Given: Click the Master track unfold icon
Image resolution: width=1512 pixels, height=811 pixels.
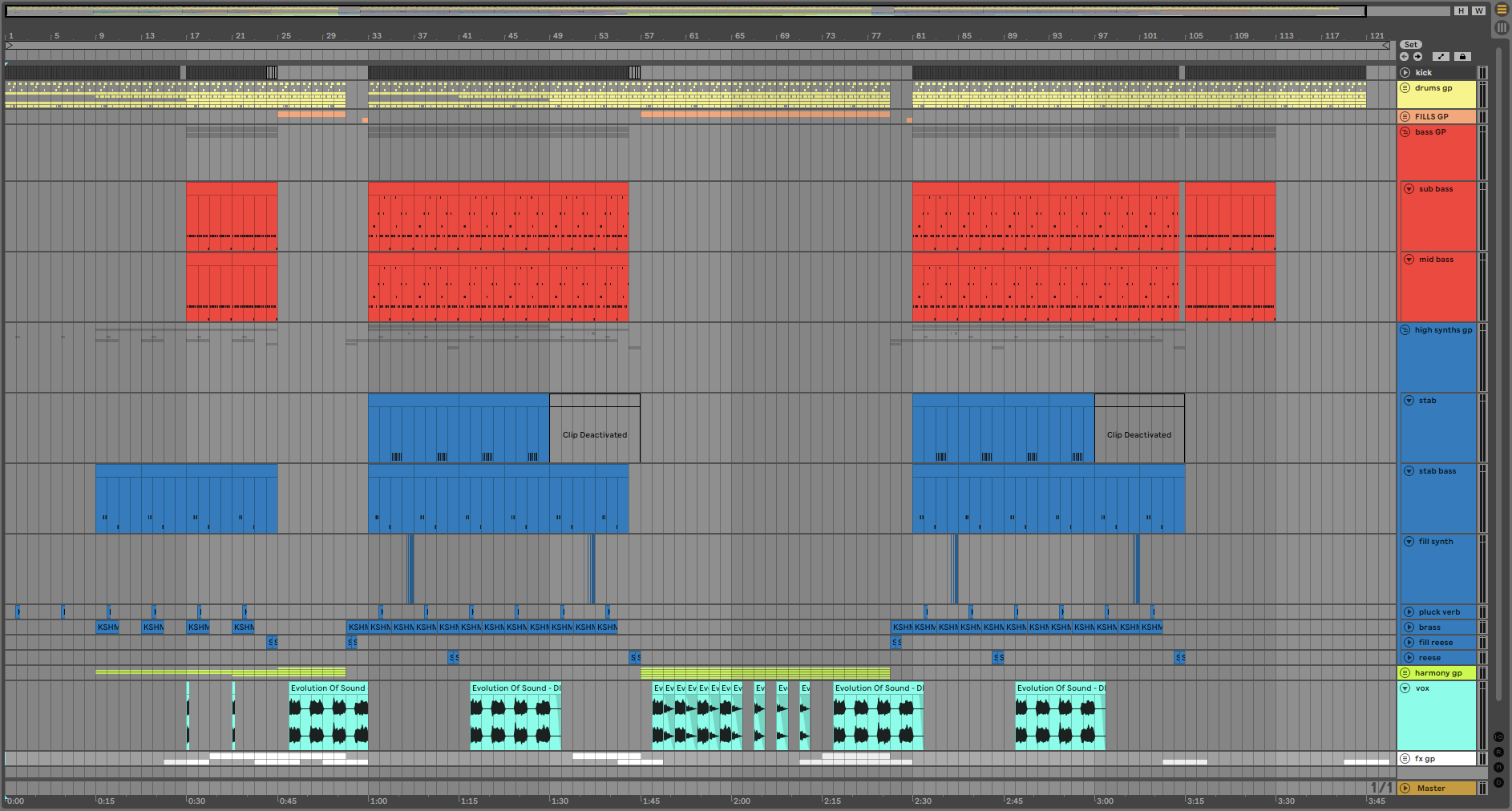Looking at the screenshot, I should 1405,788.
